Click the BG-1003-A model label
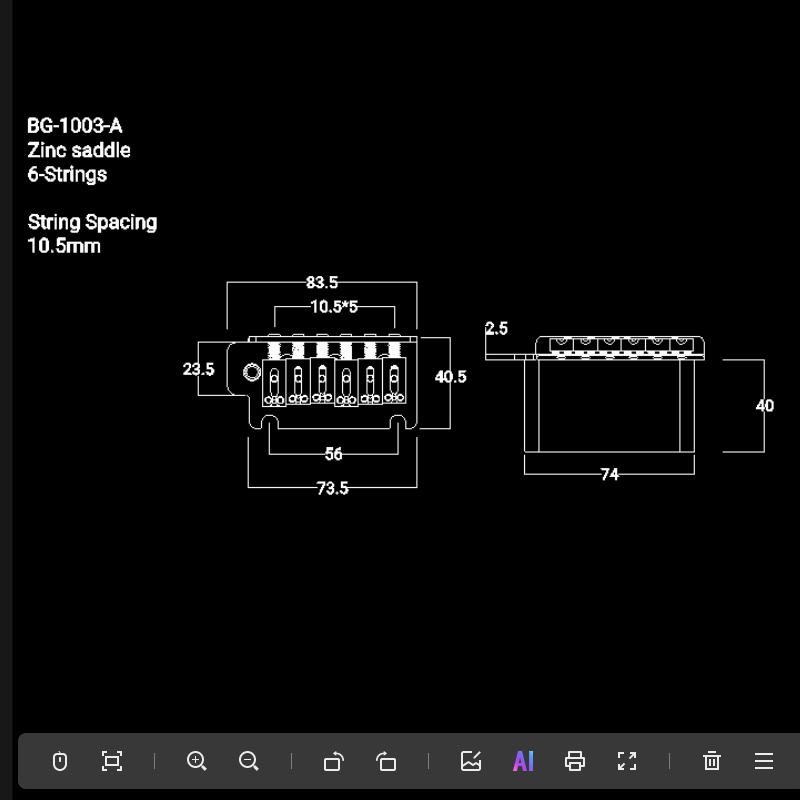 [74, 126]
